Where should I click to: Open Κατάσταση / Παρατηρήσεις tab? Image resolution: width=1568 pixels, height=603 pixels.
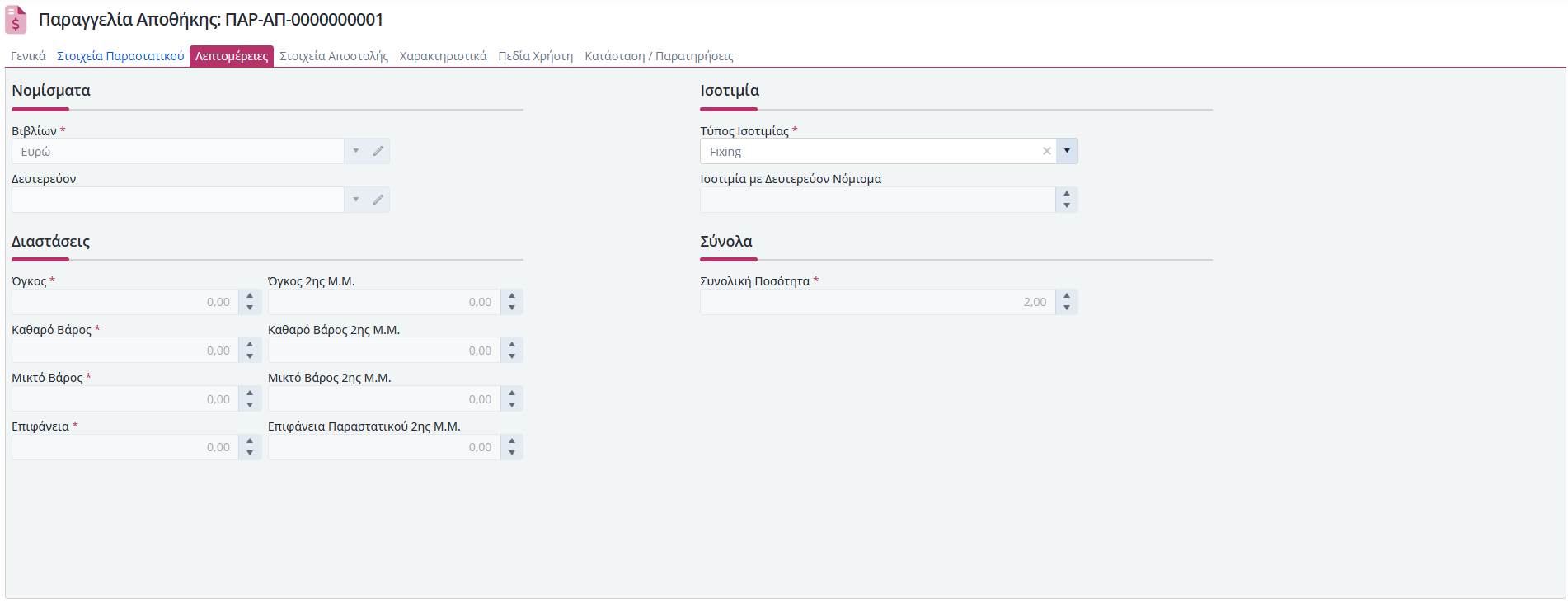pyautogui.click(x=659, y=56)
